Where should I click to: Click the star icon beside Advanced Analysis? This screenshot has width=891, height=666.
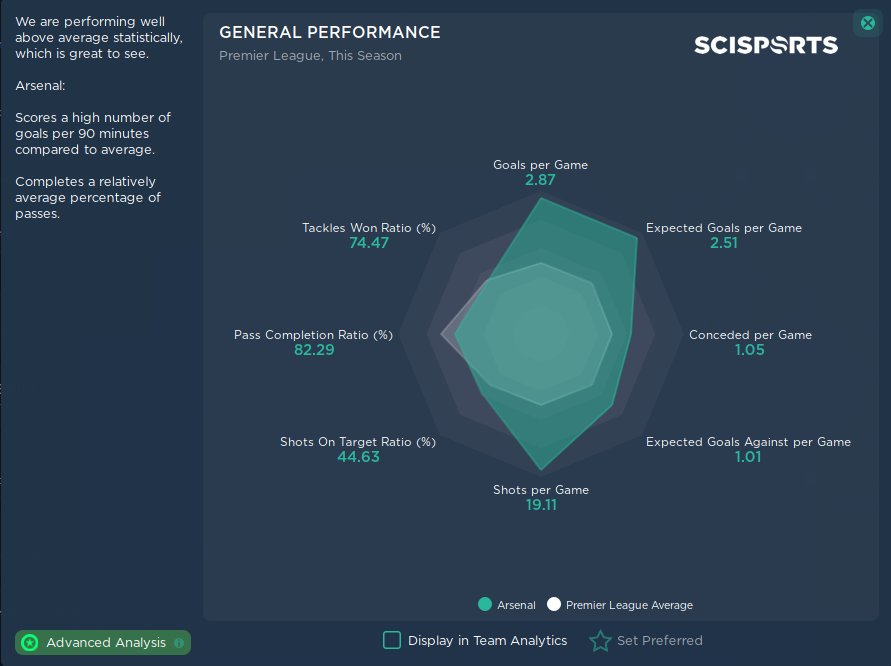coord(30,643)
